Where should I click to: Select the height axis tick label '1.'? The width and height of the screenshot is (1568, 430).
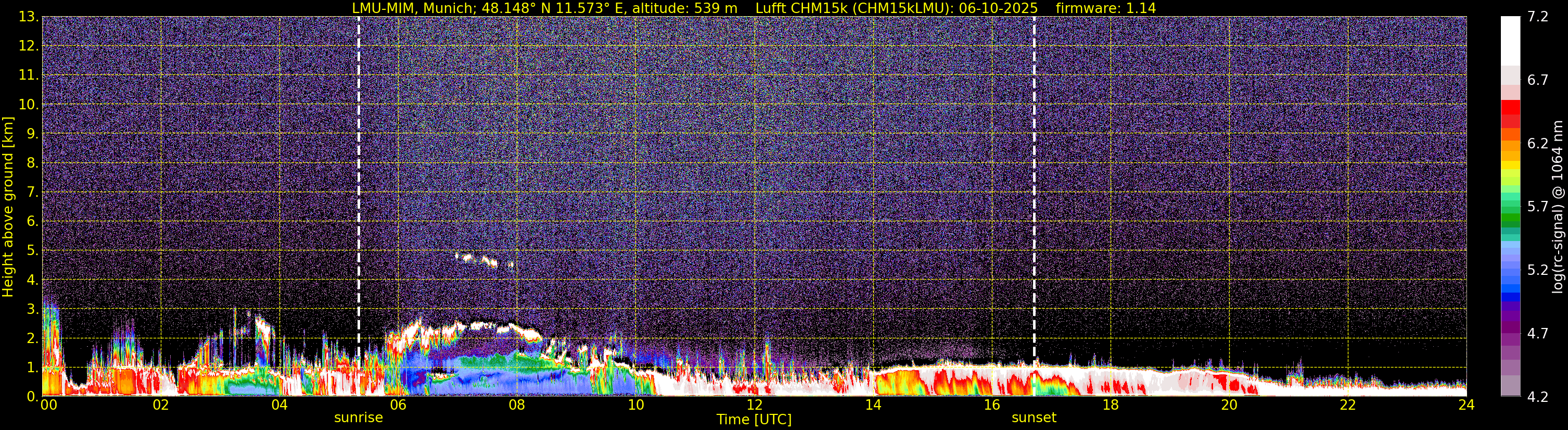[32, 368]
